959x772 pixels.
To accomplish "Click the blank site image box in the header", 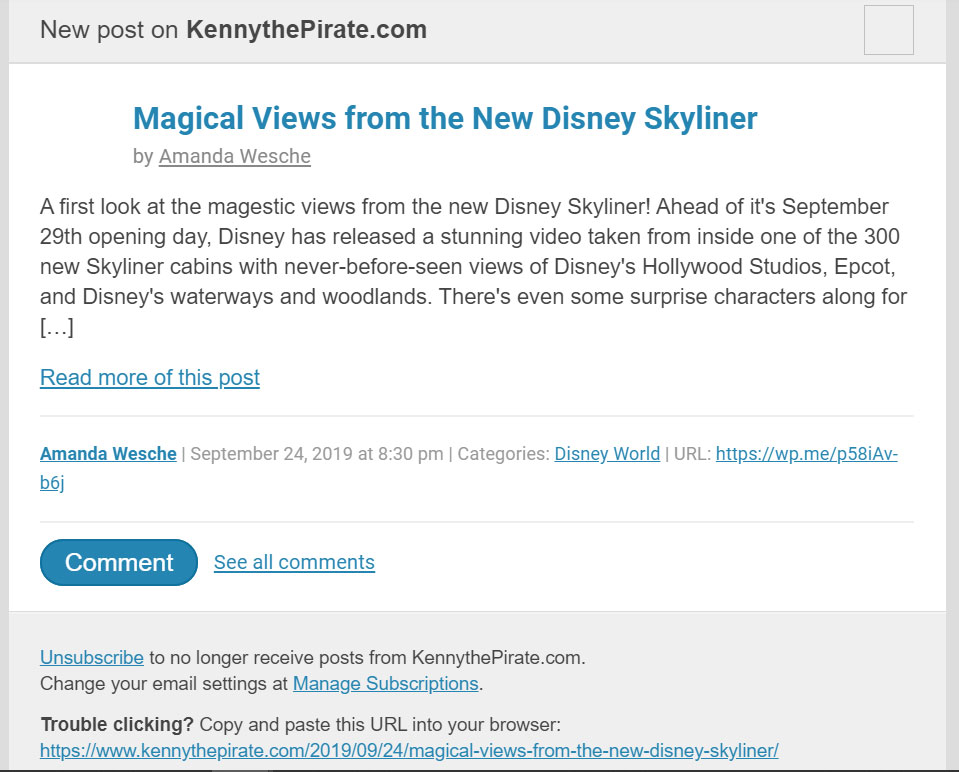I will 889,30.
